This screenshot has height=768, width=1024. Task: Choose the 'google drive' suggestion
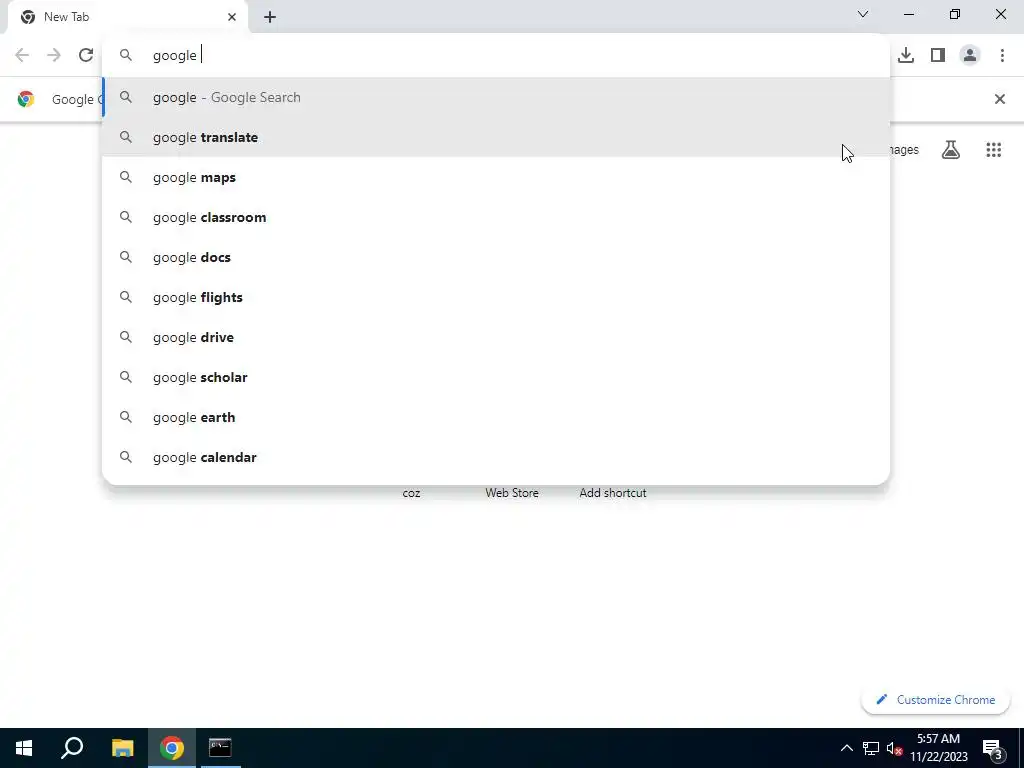pyautogui.click(x=496, y=338)
